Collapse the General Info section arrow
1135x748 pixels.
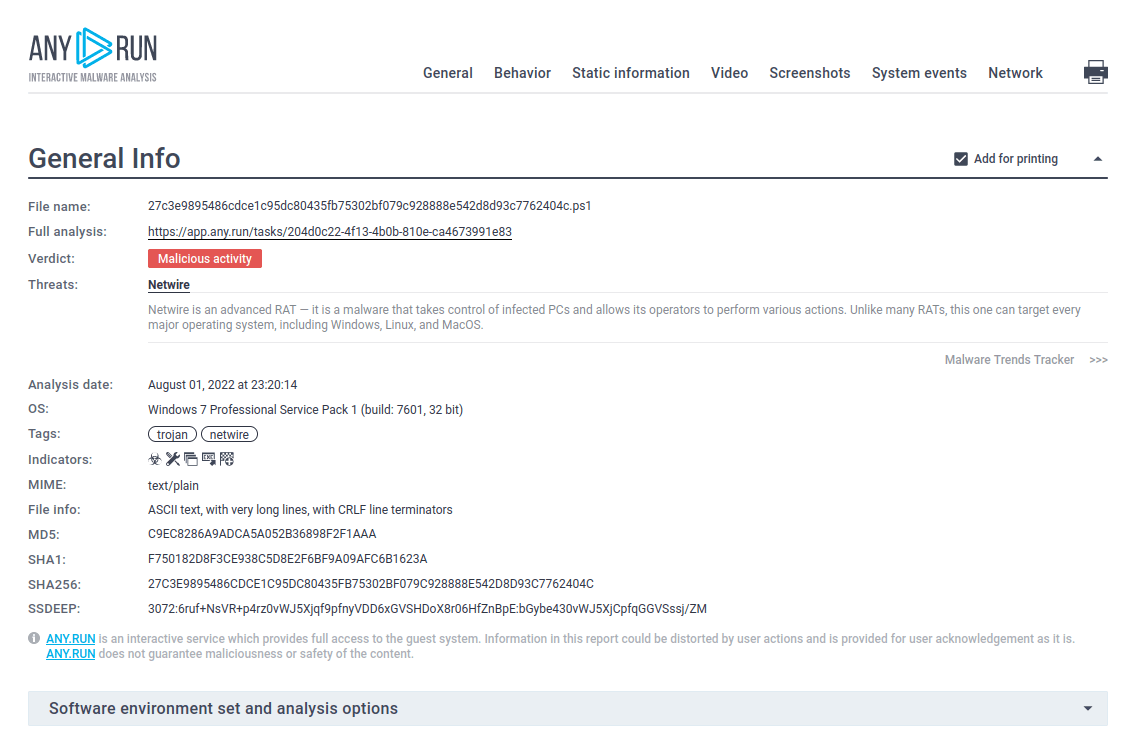1097,159
